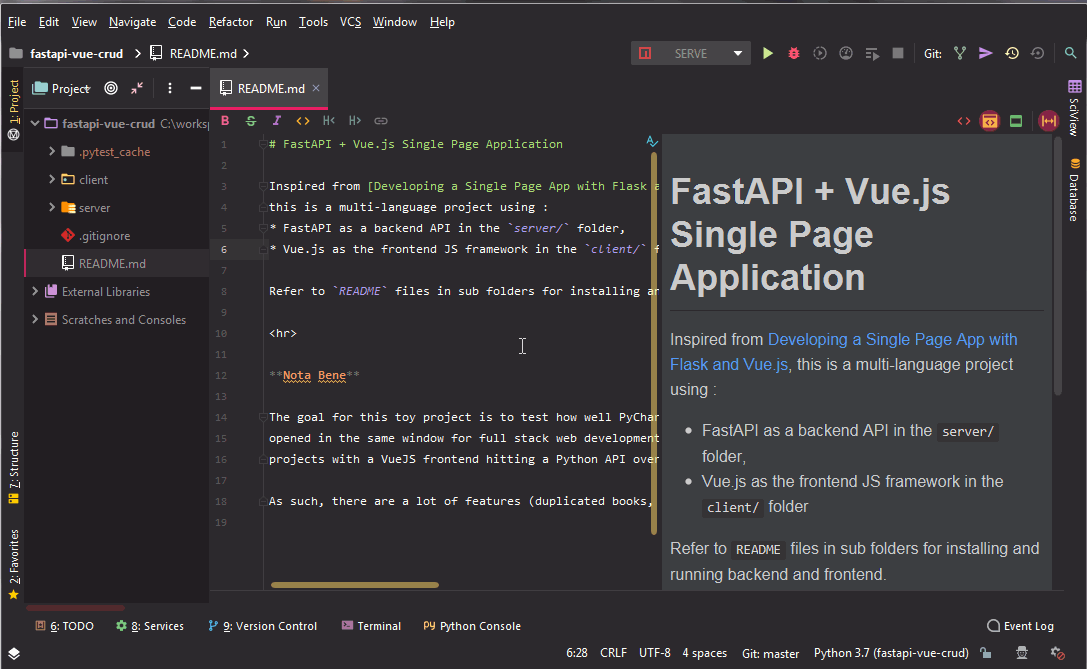Click the preview pane vertical scrollbar
This screenshot has height=669, width=1087.
(x=1058, y=266)
